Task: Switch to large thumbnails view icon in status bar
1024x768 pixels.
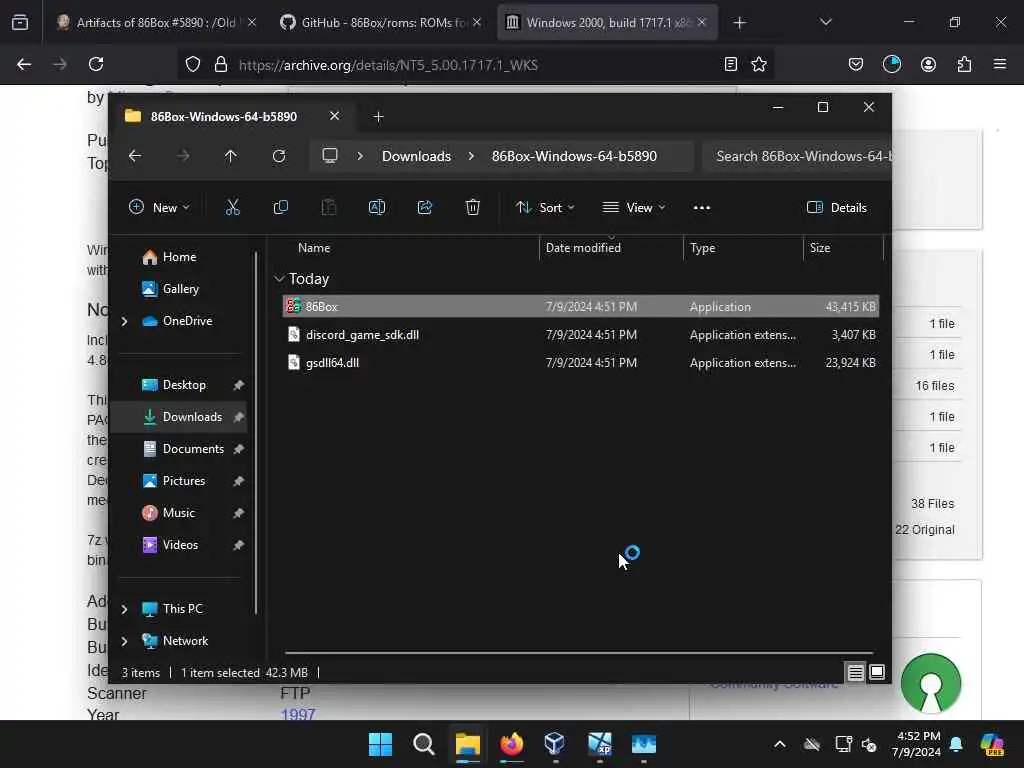Action: pos(877,672)
